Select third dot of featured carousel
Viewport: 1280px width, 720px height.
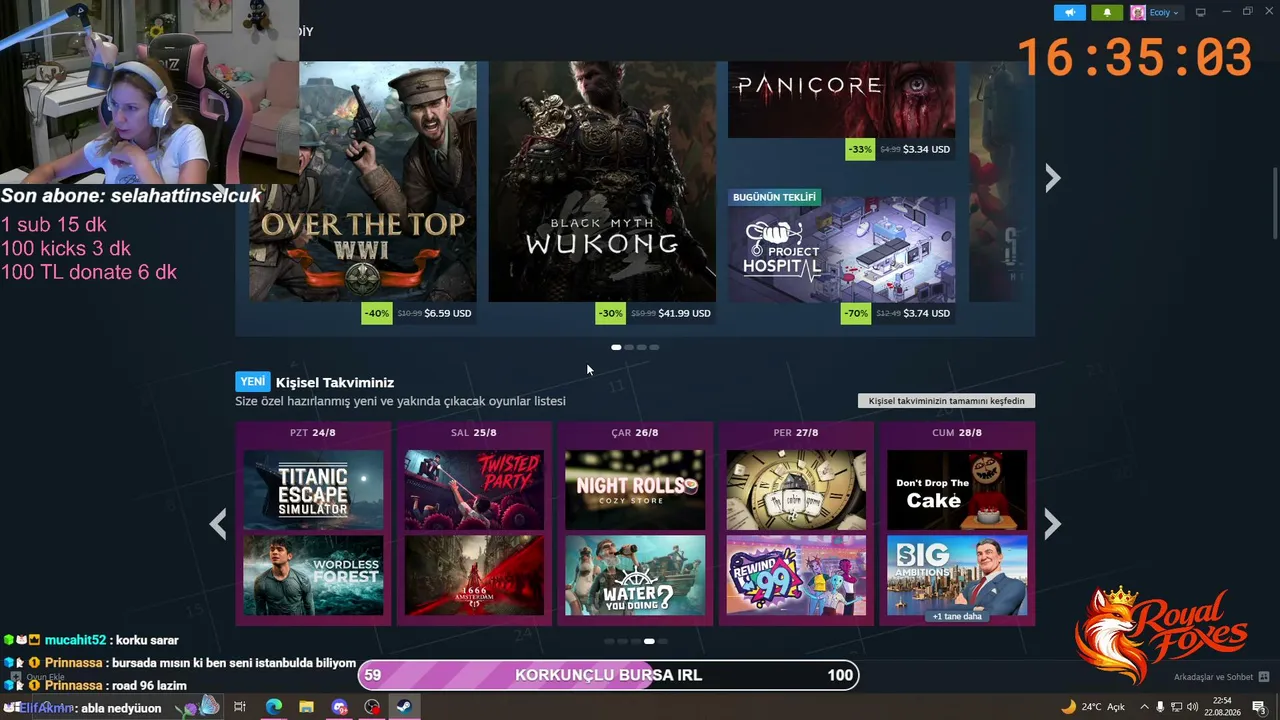click(x=642, y=347)
